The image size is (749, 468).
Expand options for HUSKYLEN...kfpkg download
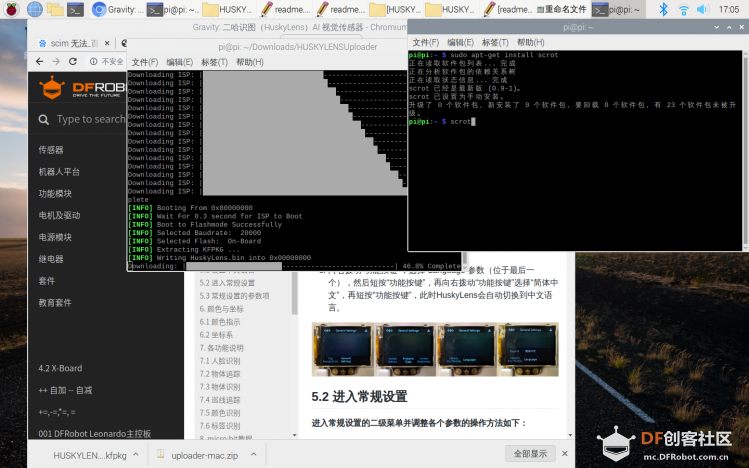[x=136, y=455]
